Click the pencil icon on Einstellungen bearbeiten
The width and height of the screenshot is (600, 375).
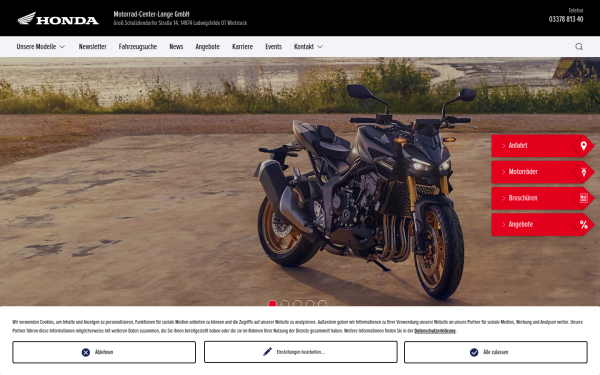267,352
